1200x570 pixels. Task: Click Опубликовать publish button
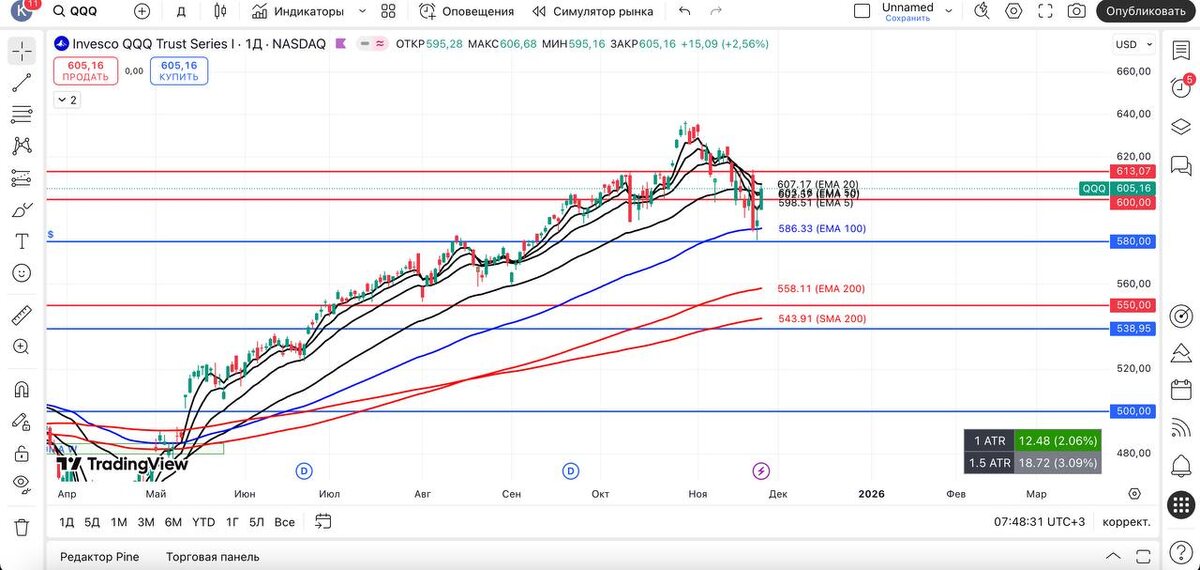pos(1147,11)
